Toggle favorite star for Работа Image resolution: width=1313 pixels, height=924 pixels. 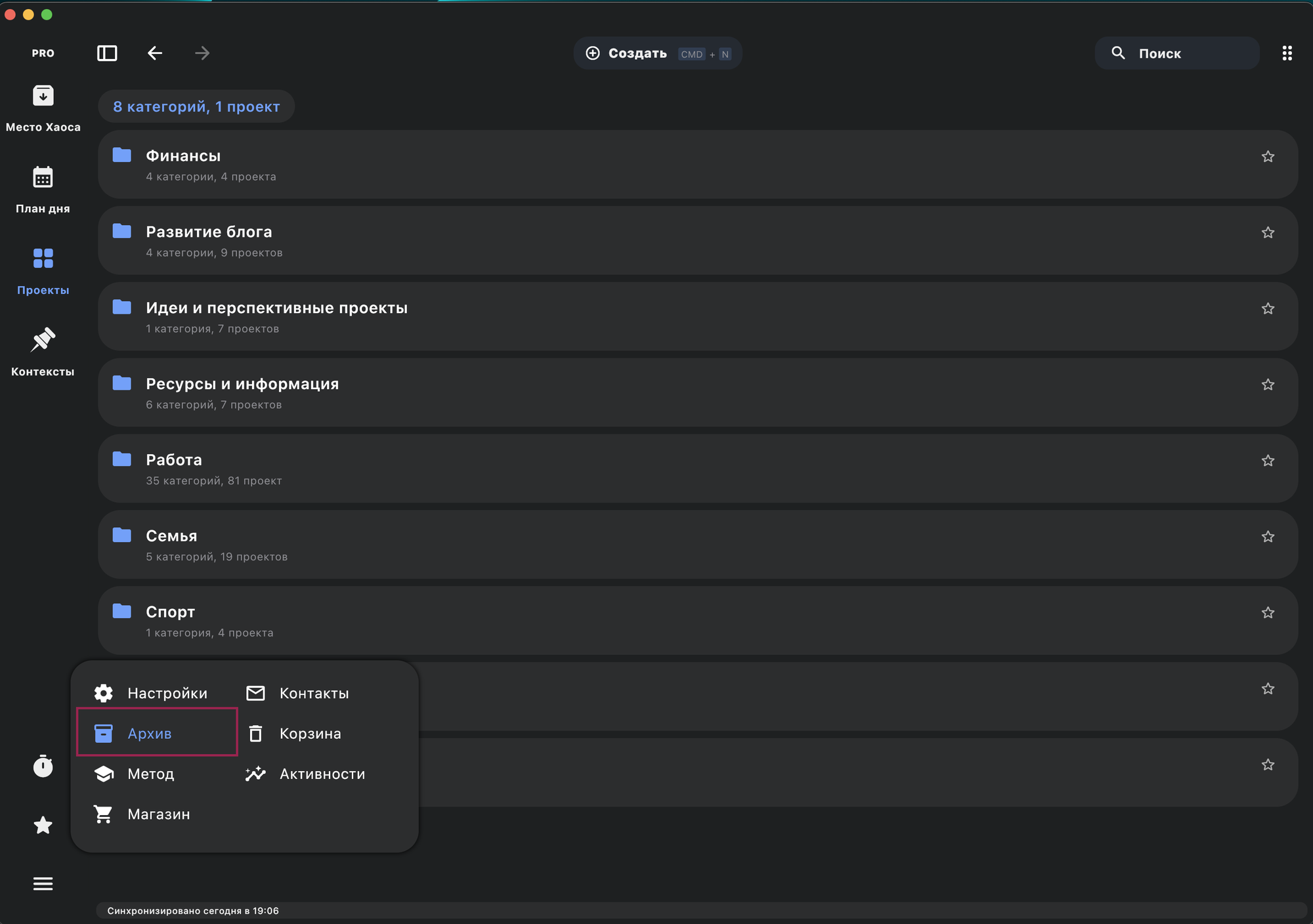[x=1268, y=461]
